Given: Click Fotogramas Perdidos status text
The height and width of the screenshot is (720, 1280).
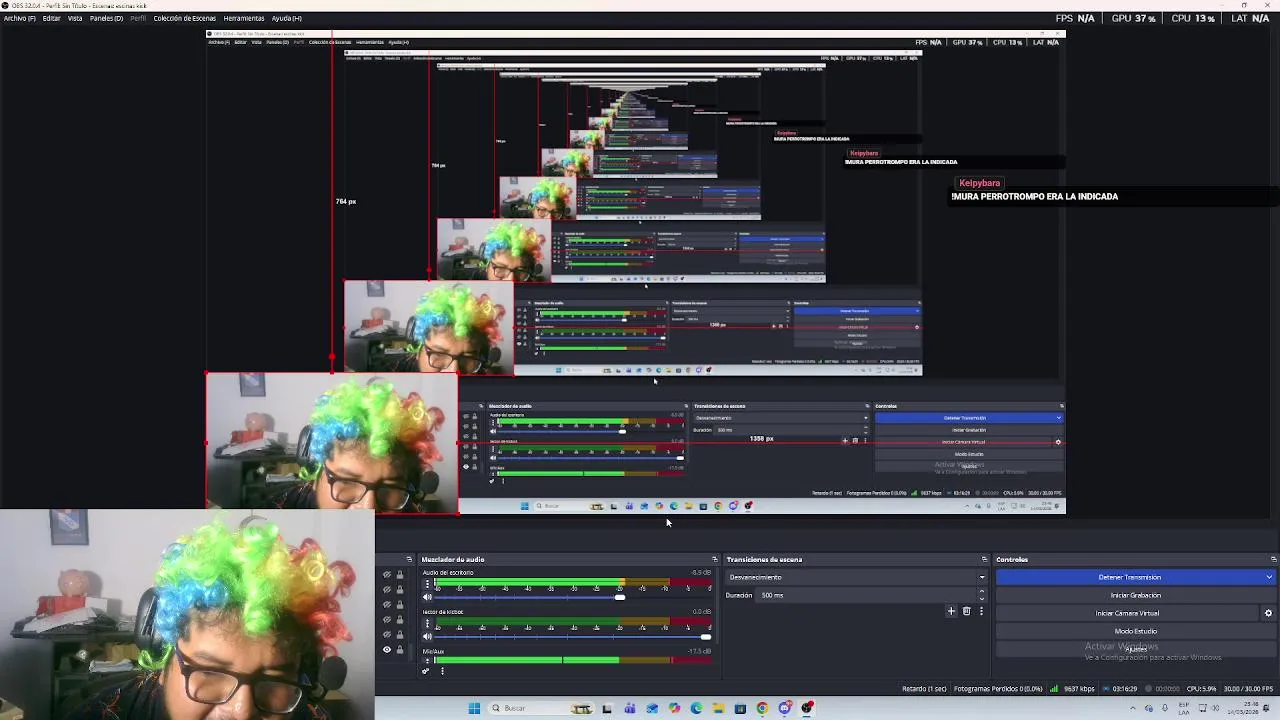Looking at the screenshot, I should click(999, 688).
